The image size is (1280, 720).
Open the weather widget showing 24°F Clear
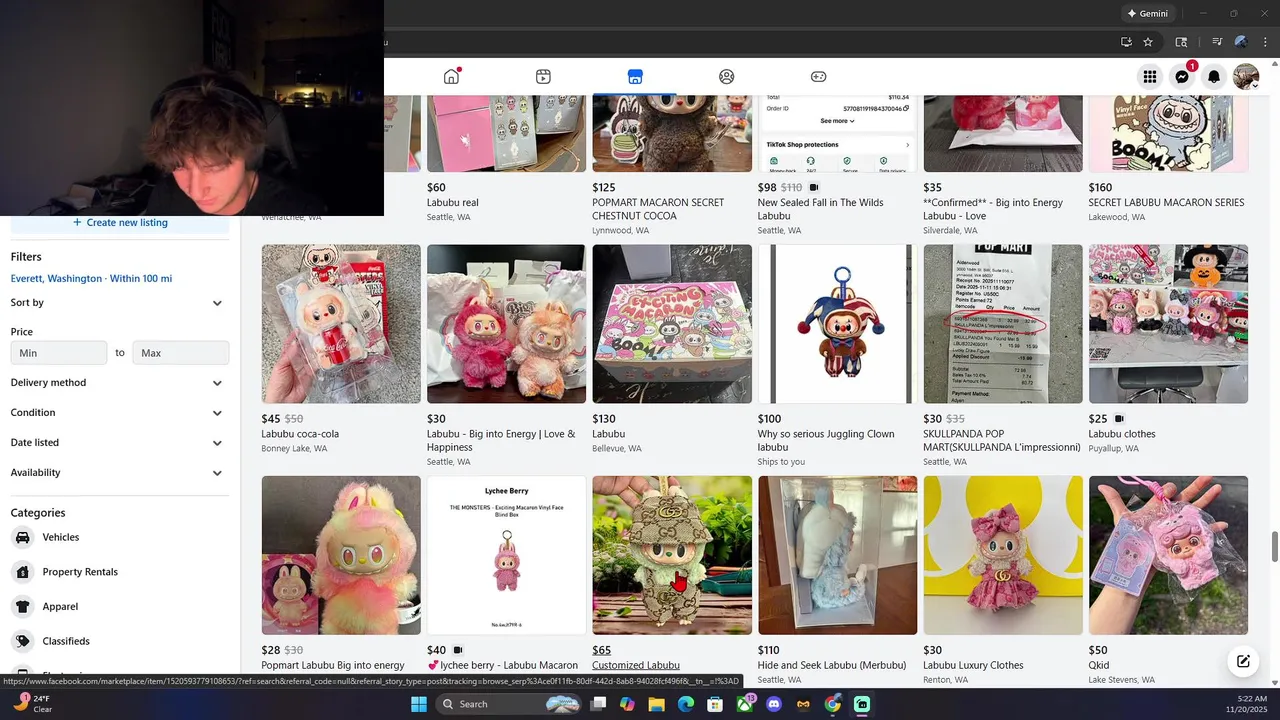[x=34, y=704]
